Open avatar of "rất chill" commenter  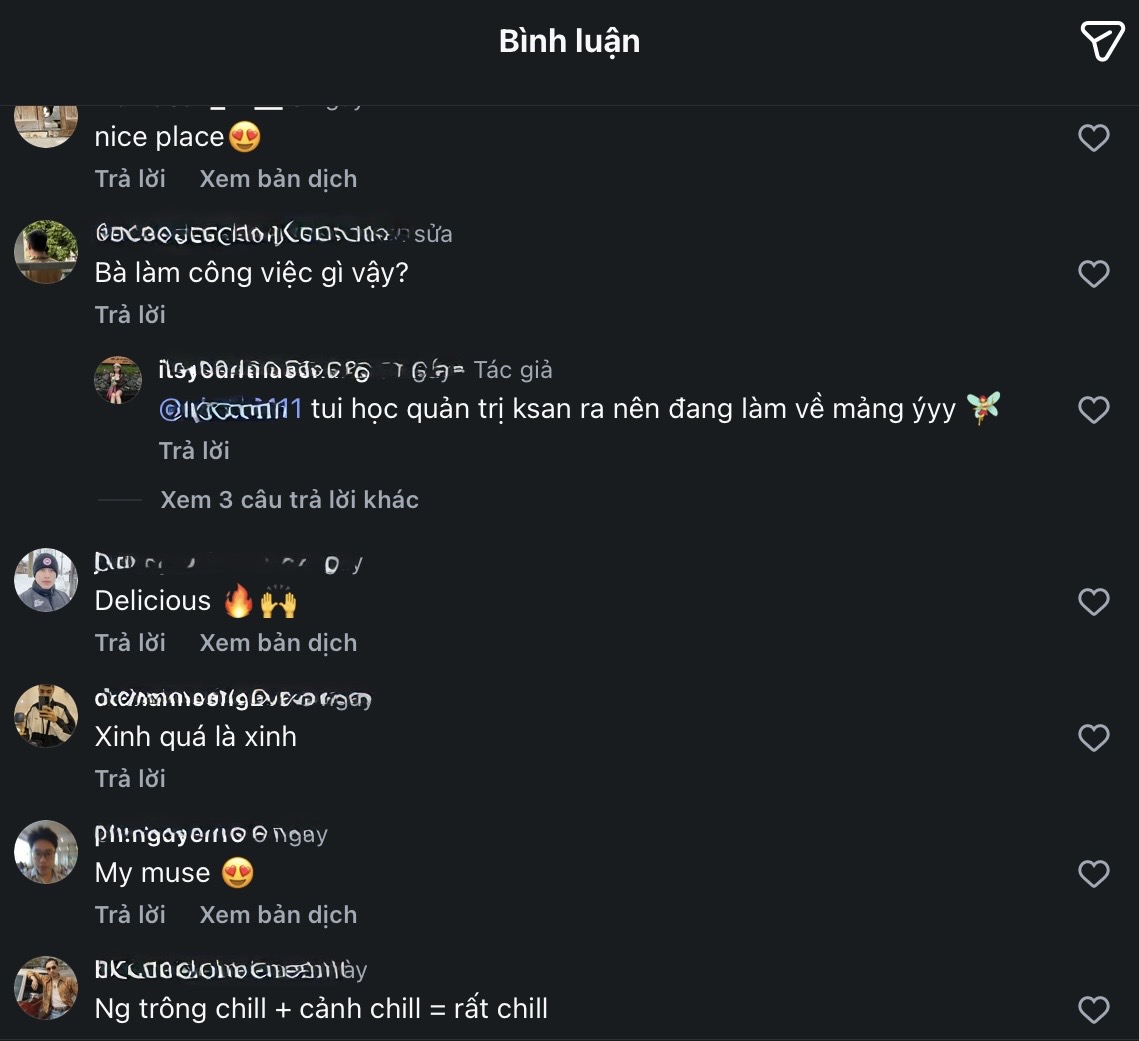(x=46, y=987)
